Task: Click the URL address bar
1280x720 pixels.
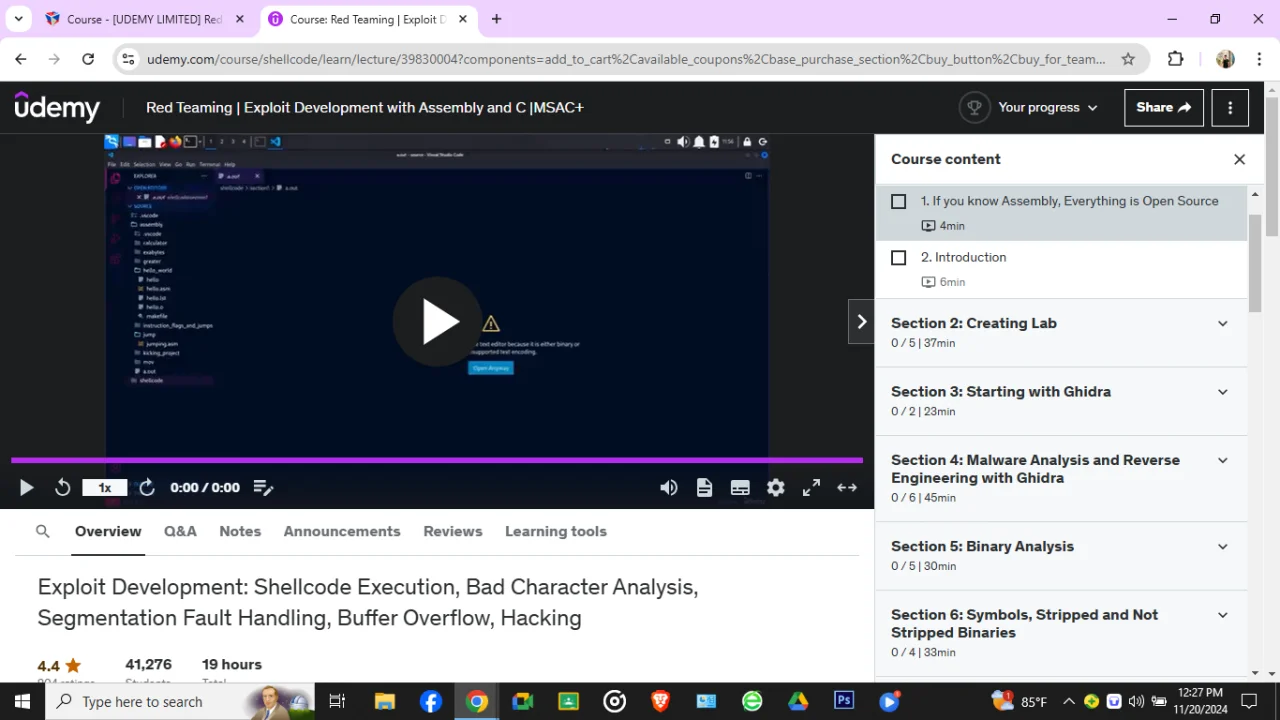Action: pos(626,59)
